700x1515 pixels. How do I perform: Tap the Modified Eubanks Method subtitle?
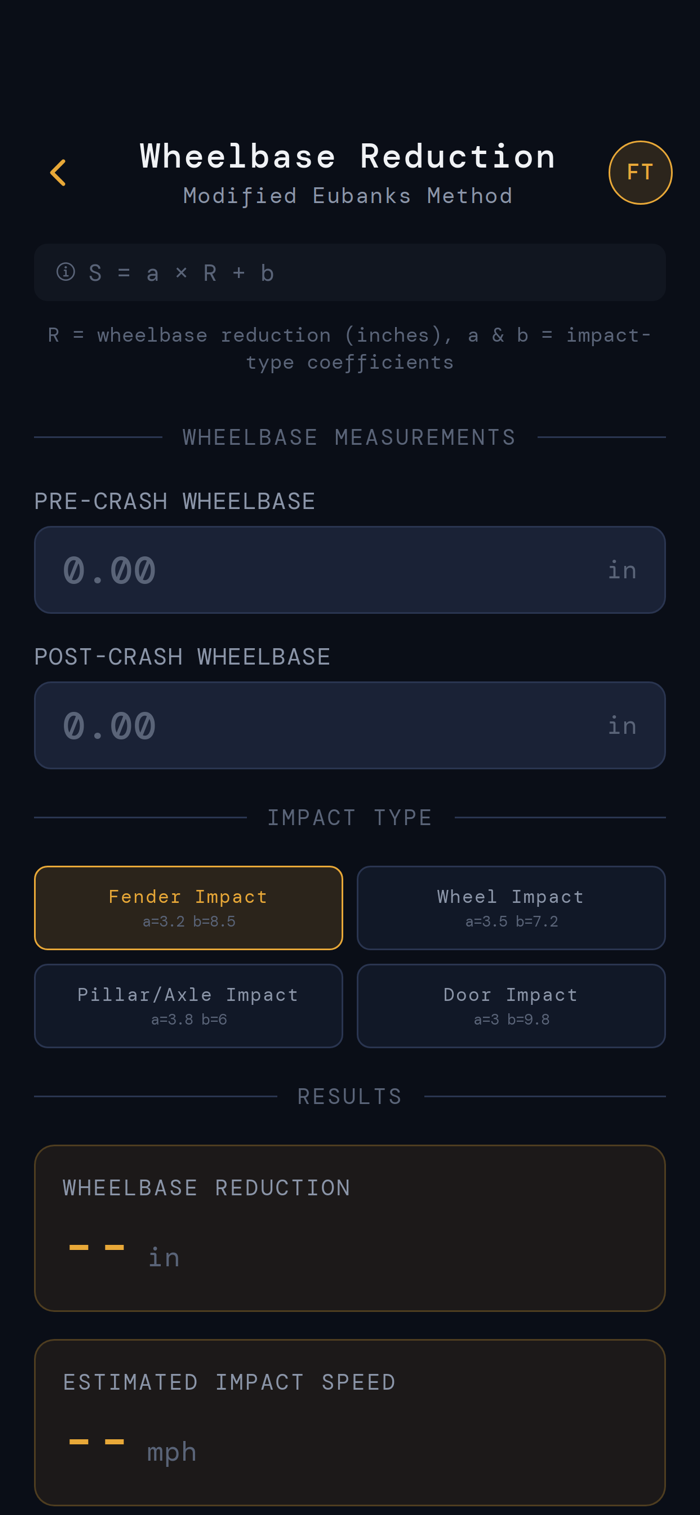[x=348, y=196]
